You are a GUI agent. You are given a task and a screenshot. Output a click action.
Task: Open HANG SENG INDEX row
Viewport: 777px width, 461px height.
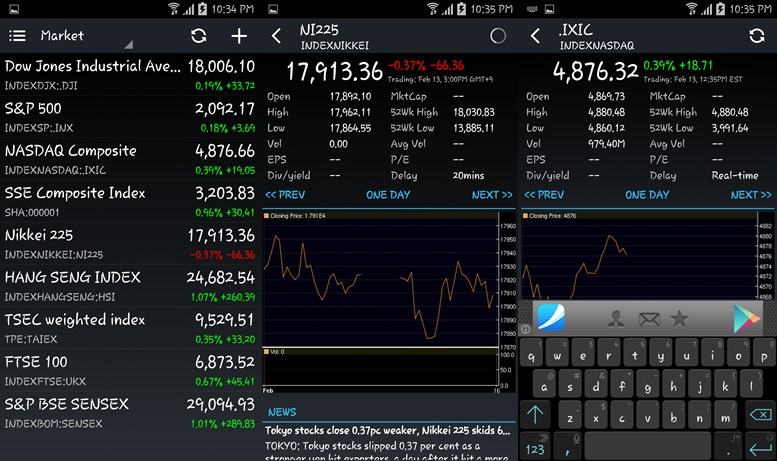coord(129,286)
